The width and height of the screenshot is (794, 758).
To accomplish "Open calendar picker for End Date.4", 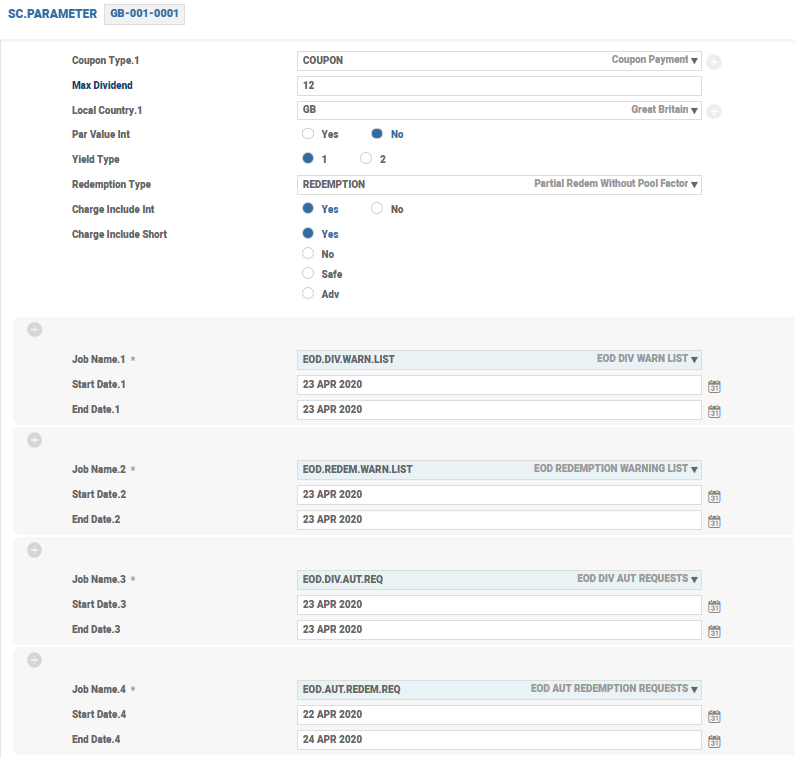I will click(x=714, y=741).
